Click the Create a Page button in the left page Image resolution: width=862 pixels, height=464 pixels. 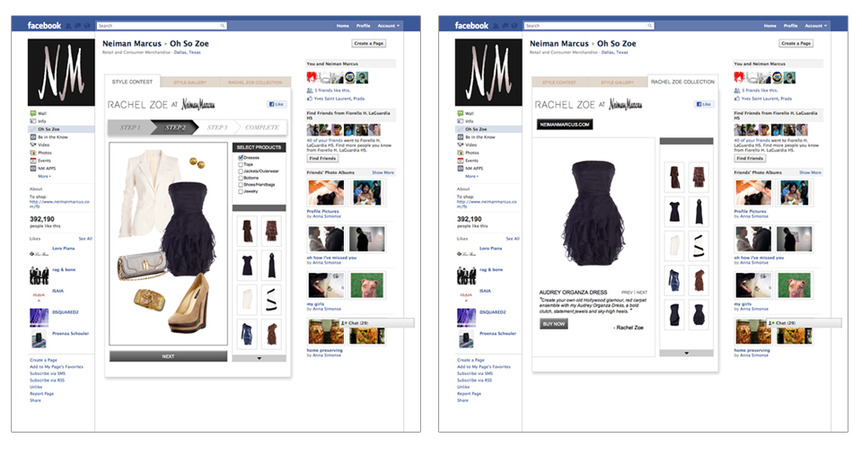click(x=368, y=43)
